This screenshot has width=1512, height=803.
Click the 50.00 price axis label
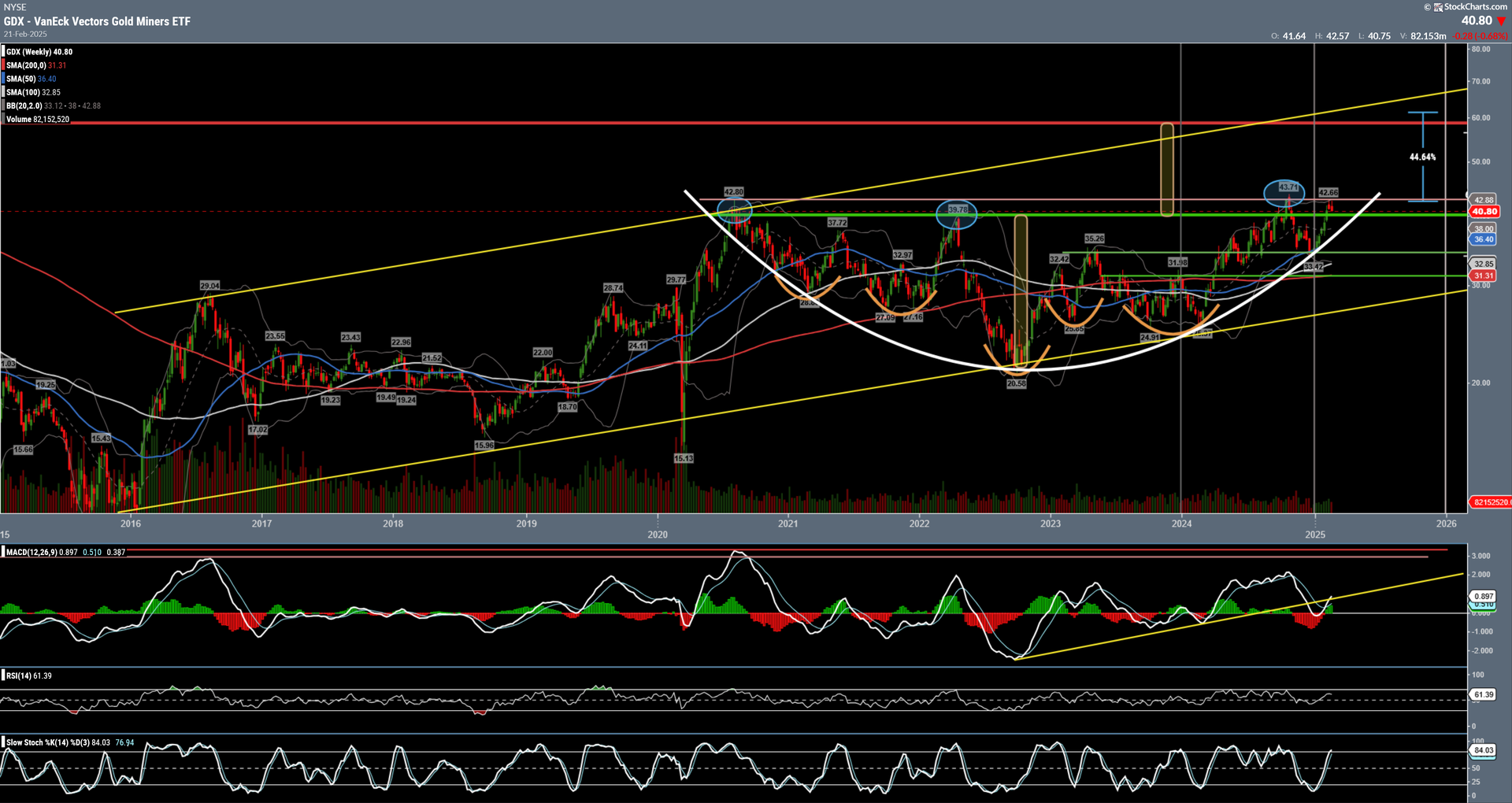1481,162
